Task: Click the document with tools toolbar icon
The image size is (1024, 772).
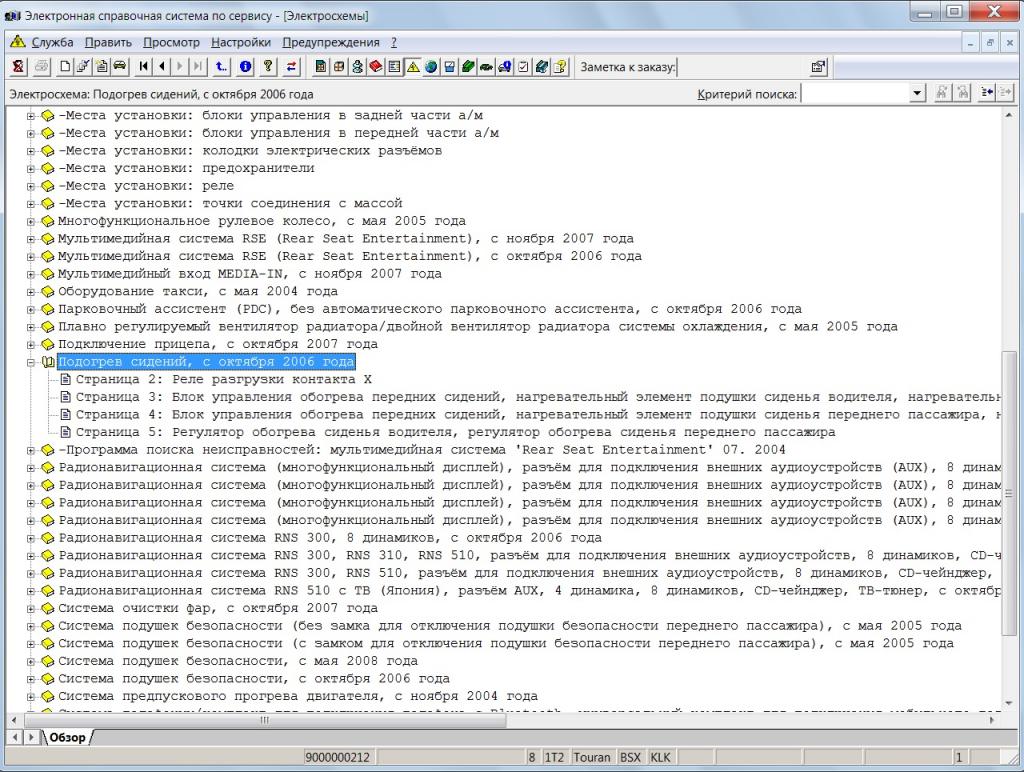Action: pyautogui.click(x=83, y=67)
